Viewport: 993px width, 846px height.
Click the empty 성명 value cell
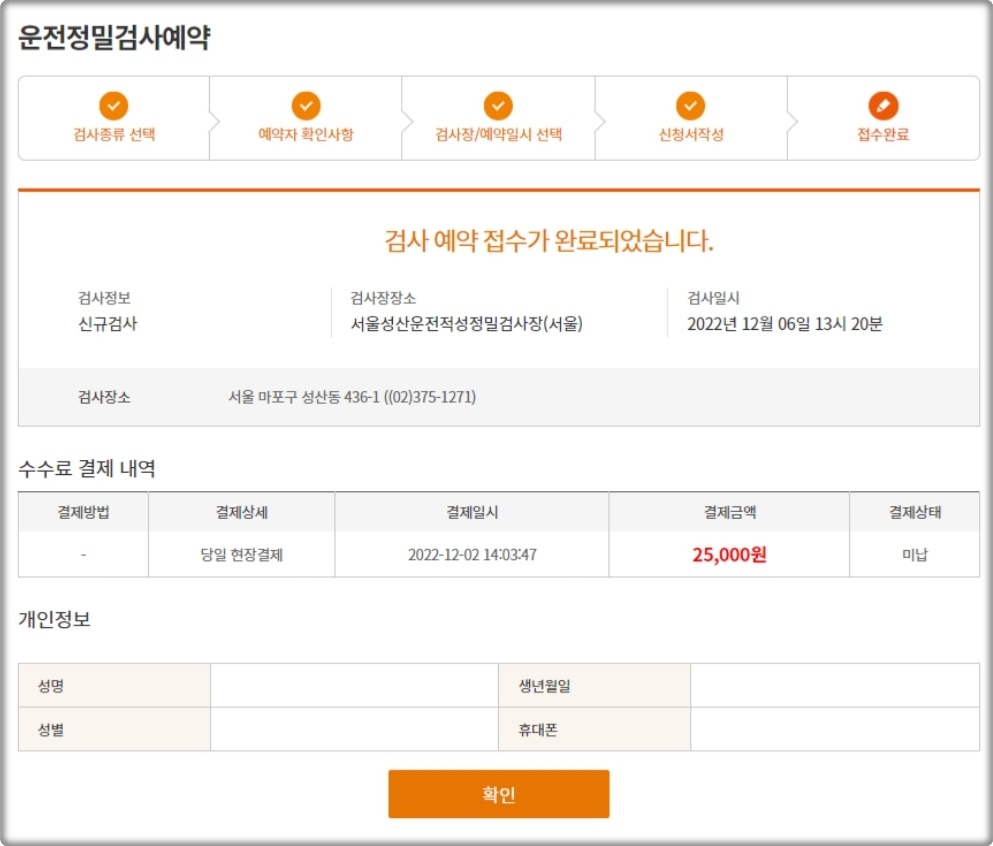pos(354,685)
